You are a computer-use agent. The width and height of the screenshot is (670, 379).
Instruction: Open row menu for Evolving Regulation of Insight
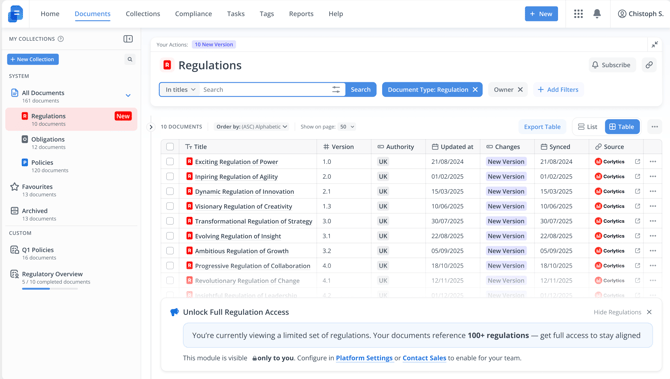pyautogui.click(x=653, y=236)
